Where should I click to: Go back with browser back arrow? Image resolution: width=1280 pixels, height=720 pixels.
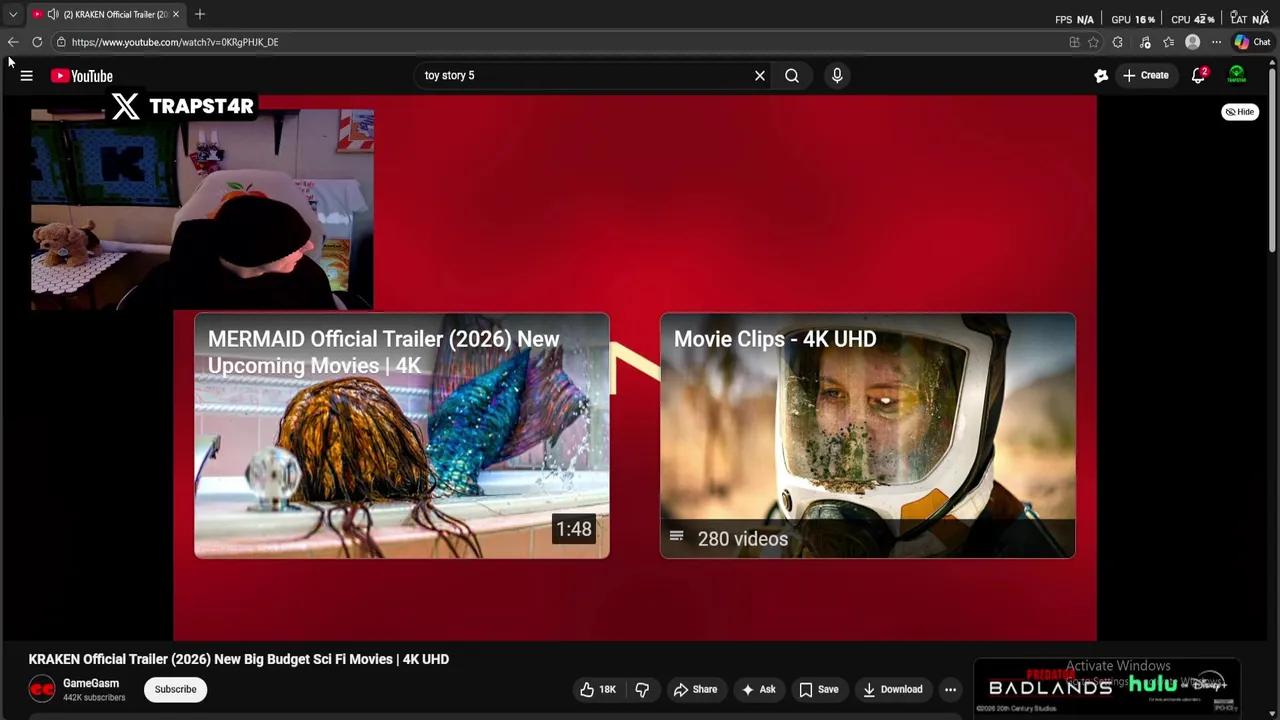[x=13, y=42]
